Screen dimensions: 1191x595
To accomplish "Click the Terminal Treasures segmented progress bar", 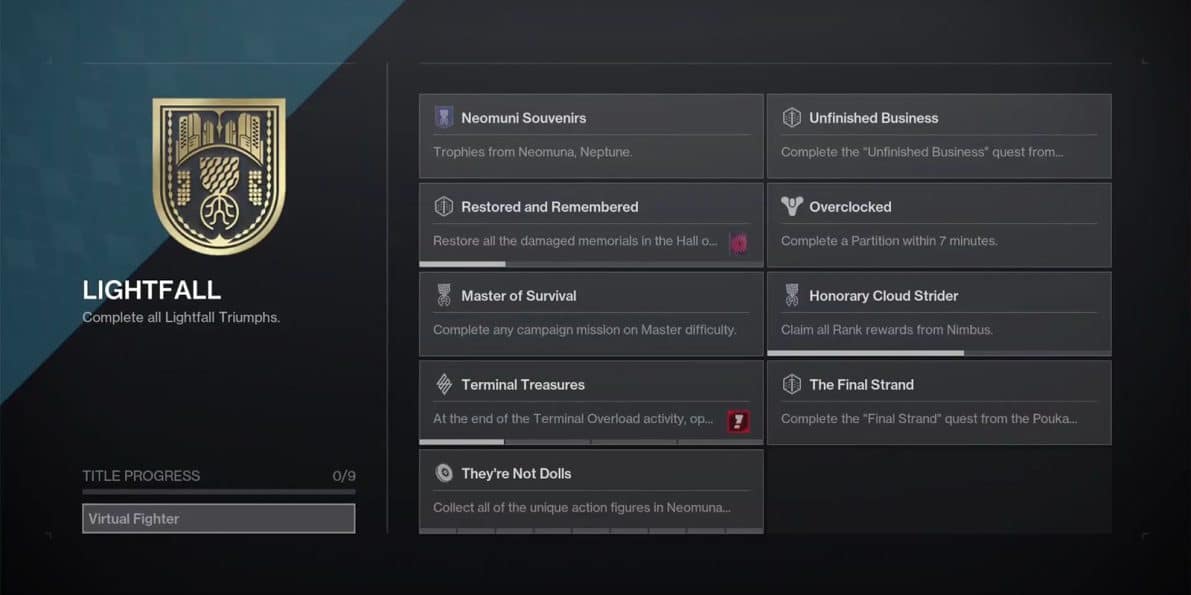I will [591, 442].
